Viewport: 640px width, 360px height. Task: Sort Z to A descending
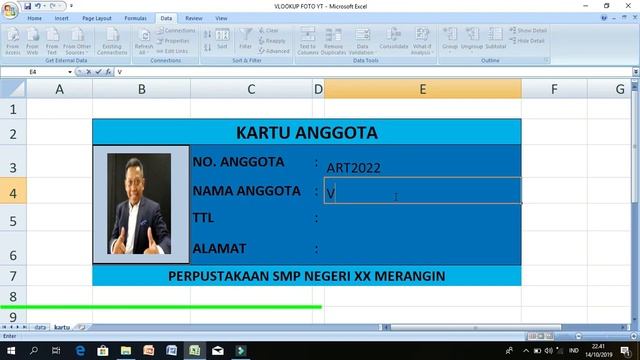[x=207, y=48]
